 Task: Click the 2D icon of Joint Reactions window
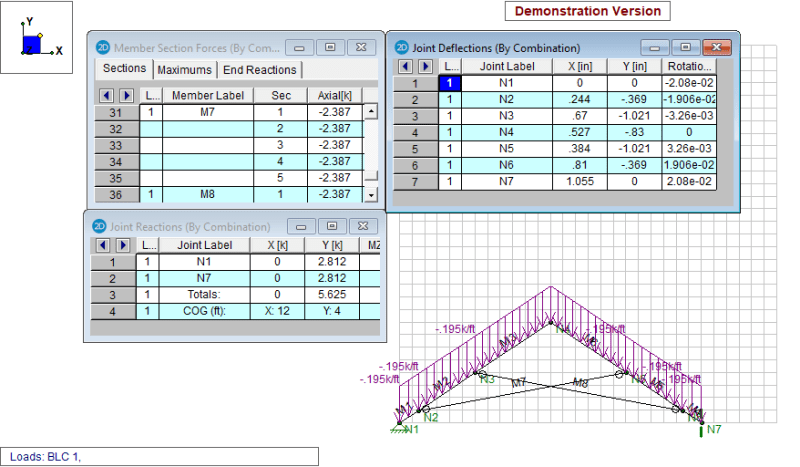point(99,226)
